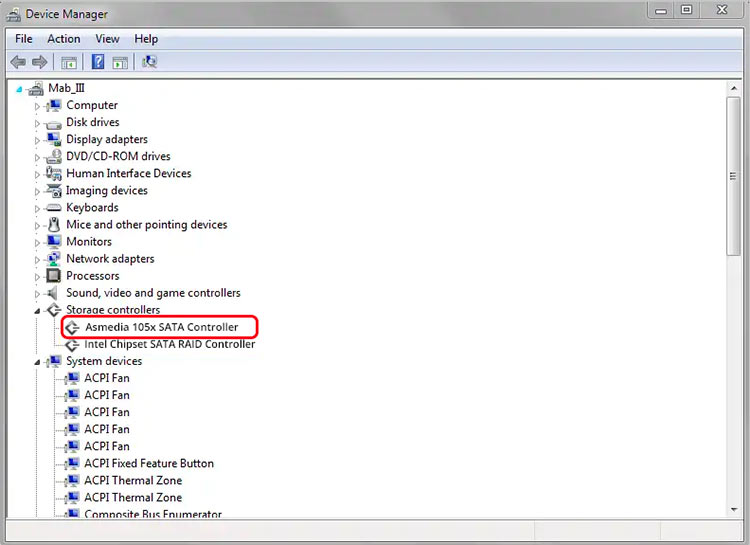Screen dimensions: 750x545
Task: Click the Forward arrow toolbar icon
Action: [40, 62]
